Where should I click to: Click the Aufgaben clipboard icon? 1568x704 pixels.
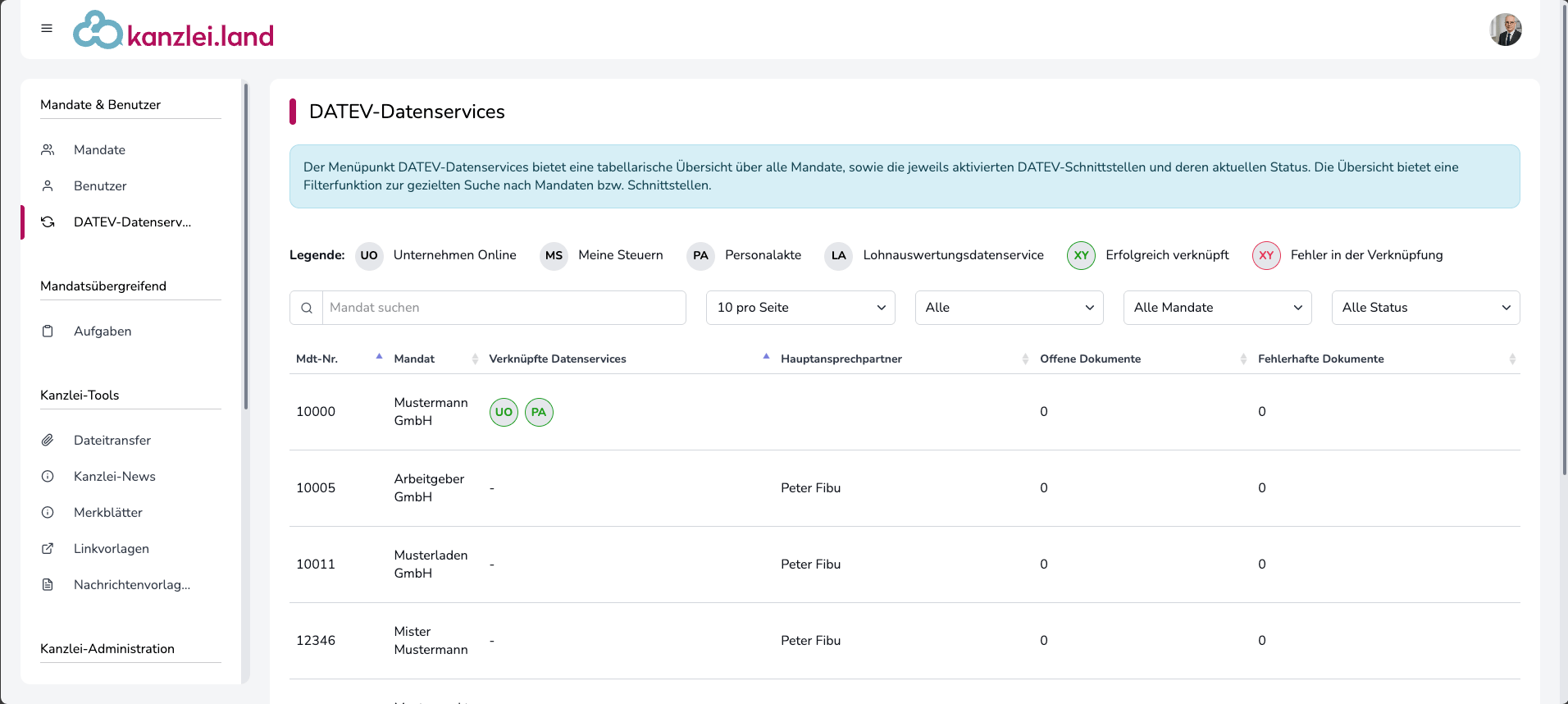pyautogui.click(x=48, y=331)
